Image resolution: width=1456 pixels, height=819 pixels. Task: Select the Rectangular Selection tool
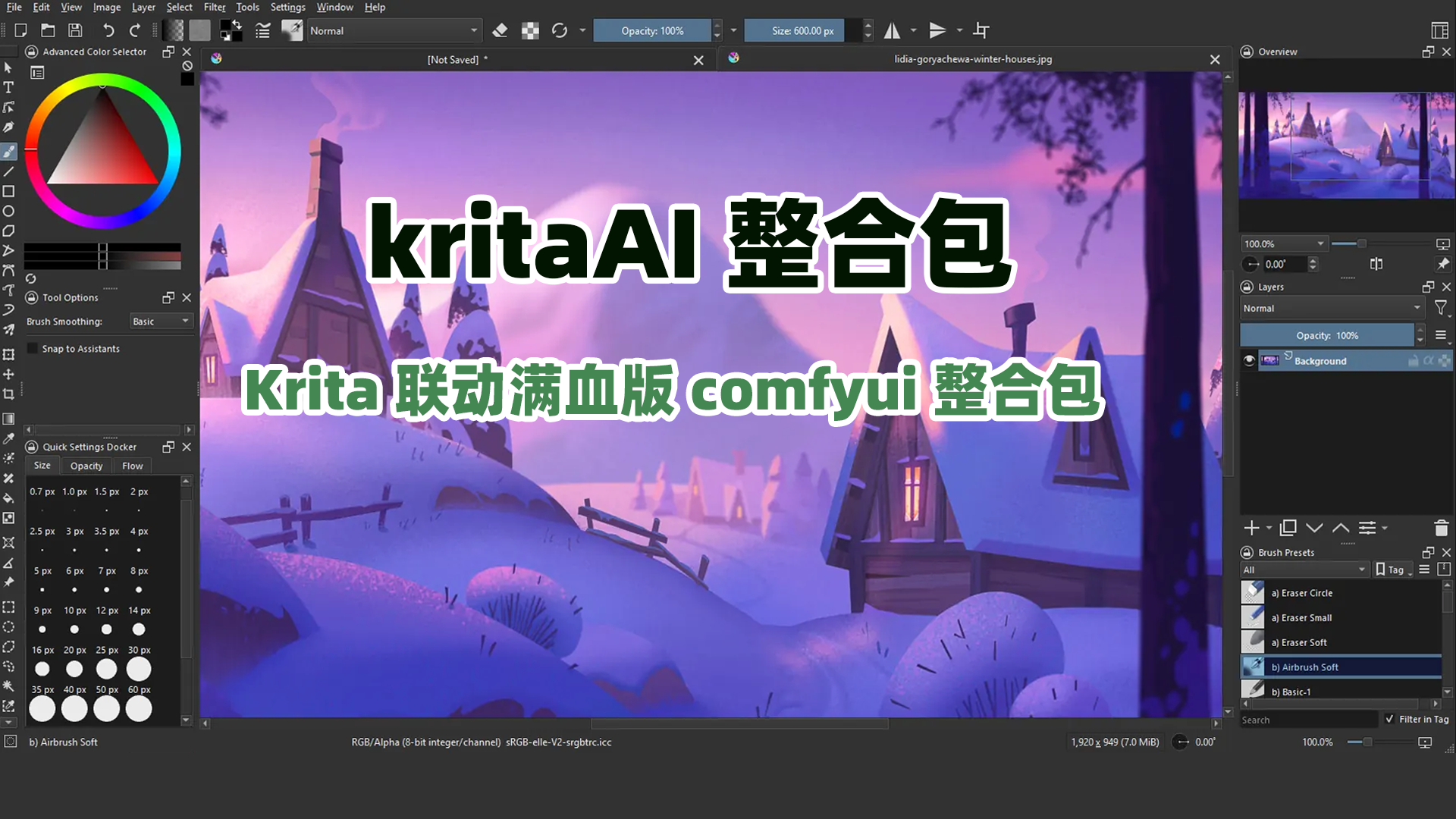point(9,608)
